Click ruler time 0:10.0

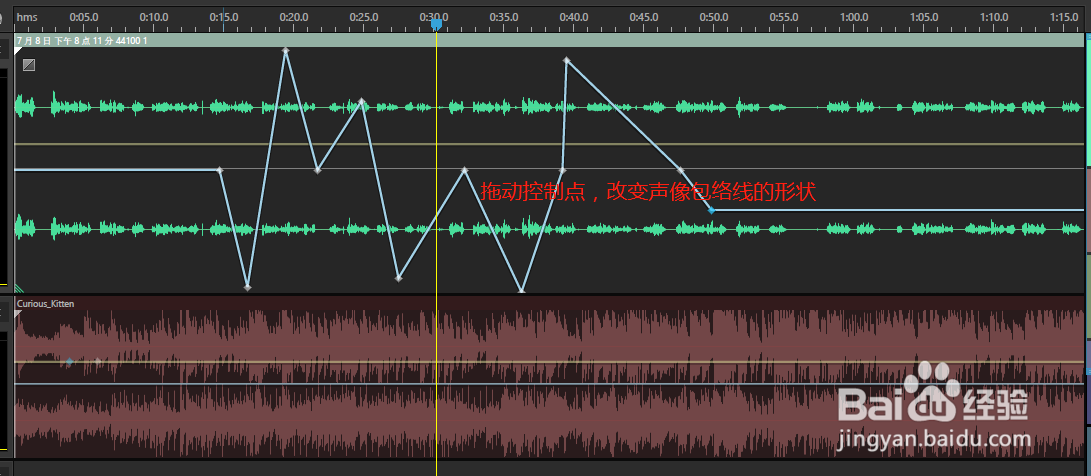[x=154, y=17]
